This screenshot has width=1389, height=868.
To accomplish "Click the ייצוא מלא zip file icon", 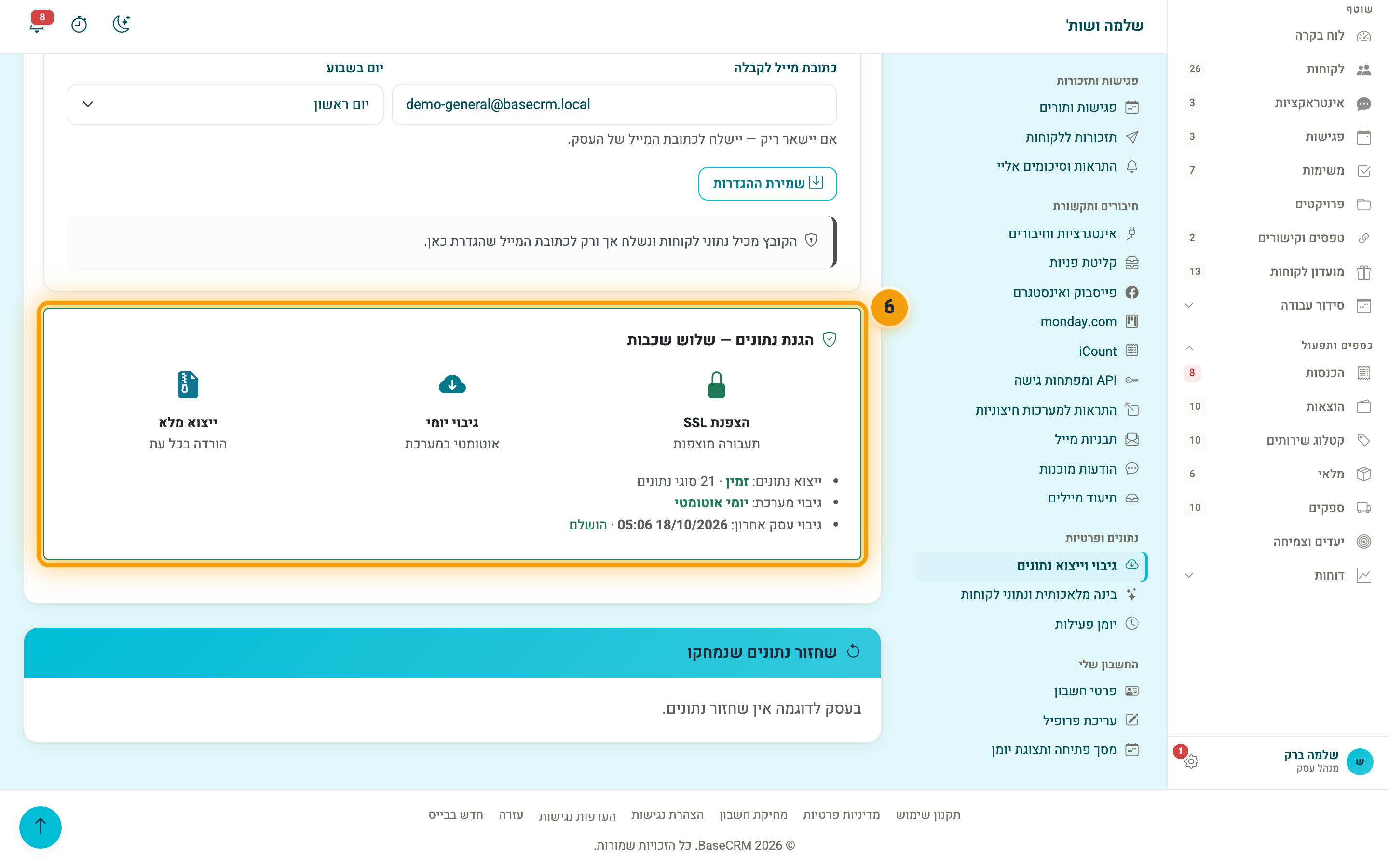I will click(x=188, y=385).
